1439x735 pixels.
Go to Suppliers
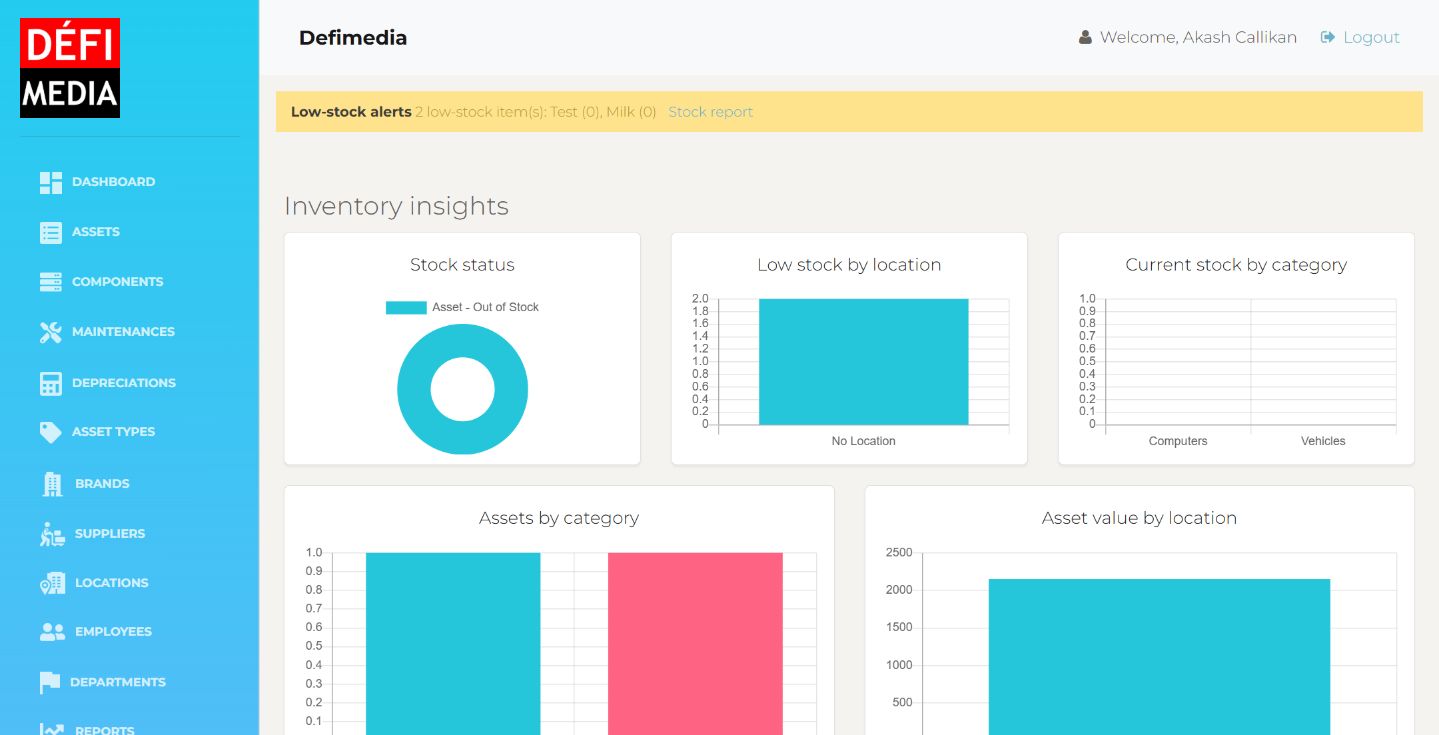coord(110,534)
